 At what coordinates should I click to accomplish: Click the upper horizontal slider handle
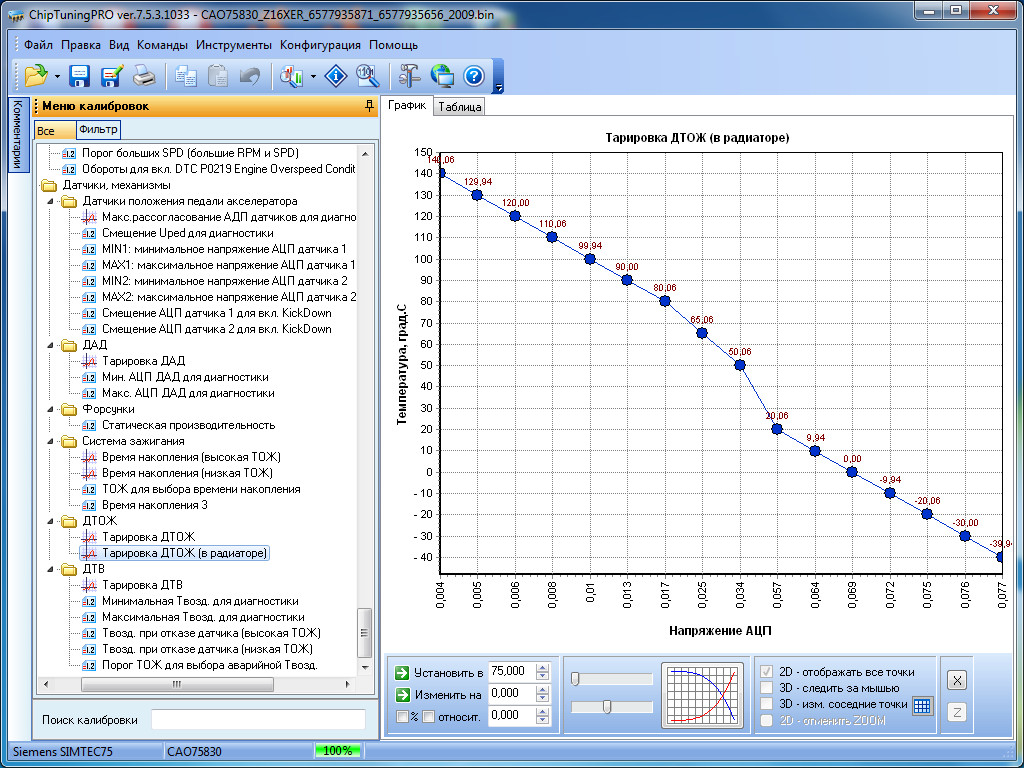(x=576, y=679)
